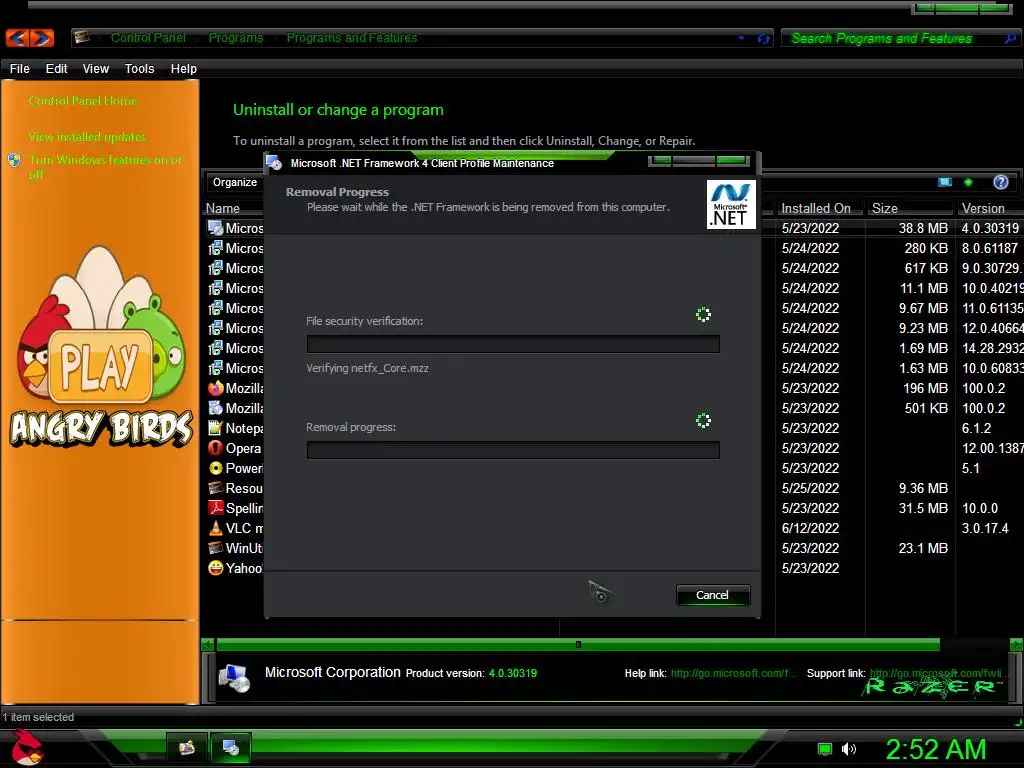Open View installed updates link
Viewport: 1024px width, 768px height.
point(87,136)
